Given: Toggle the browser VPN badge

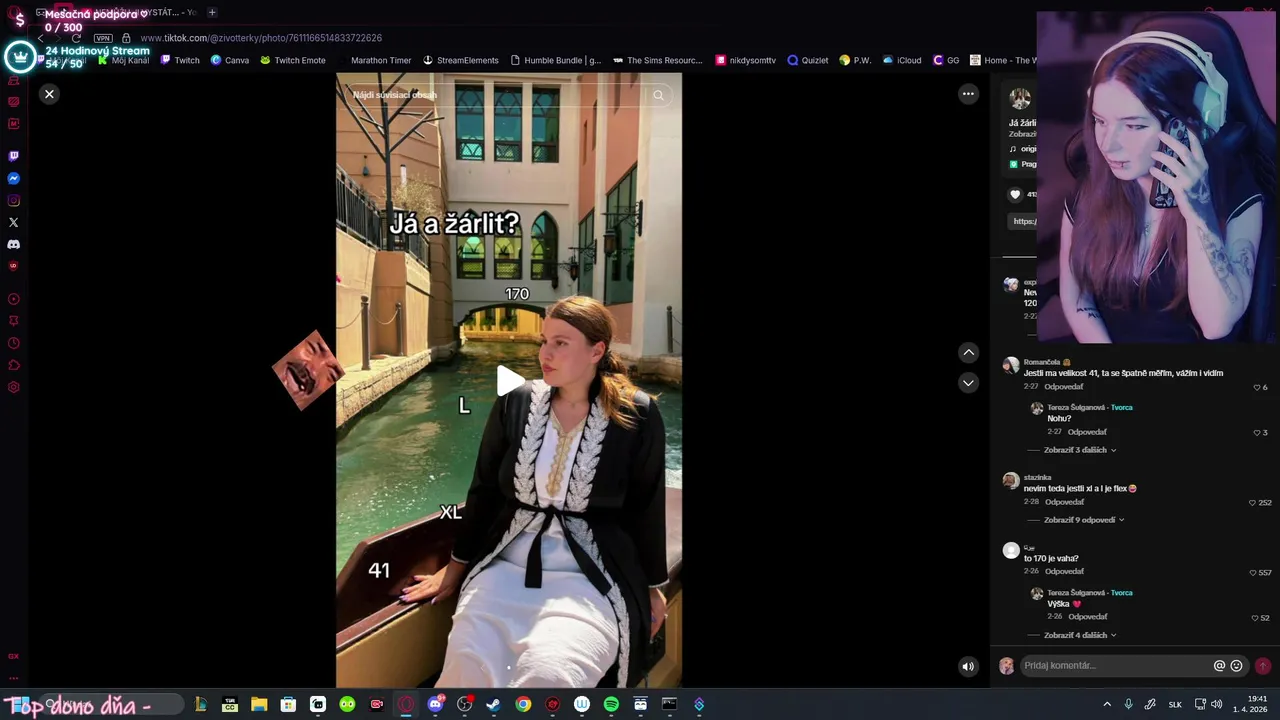Looking at the screenshot, I should click(103, 38).
